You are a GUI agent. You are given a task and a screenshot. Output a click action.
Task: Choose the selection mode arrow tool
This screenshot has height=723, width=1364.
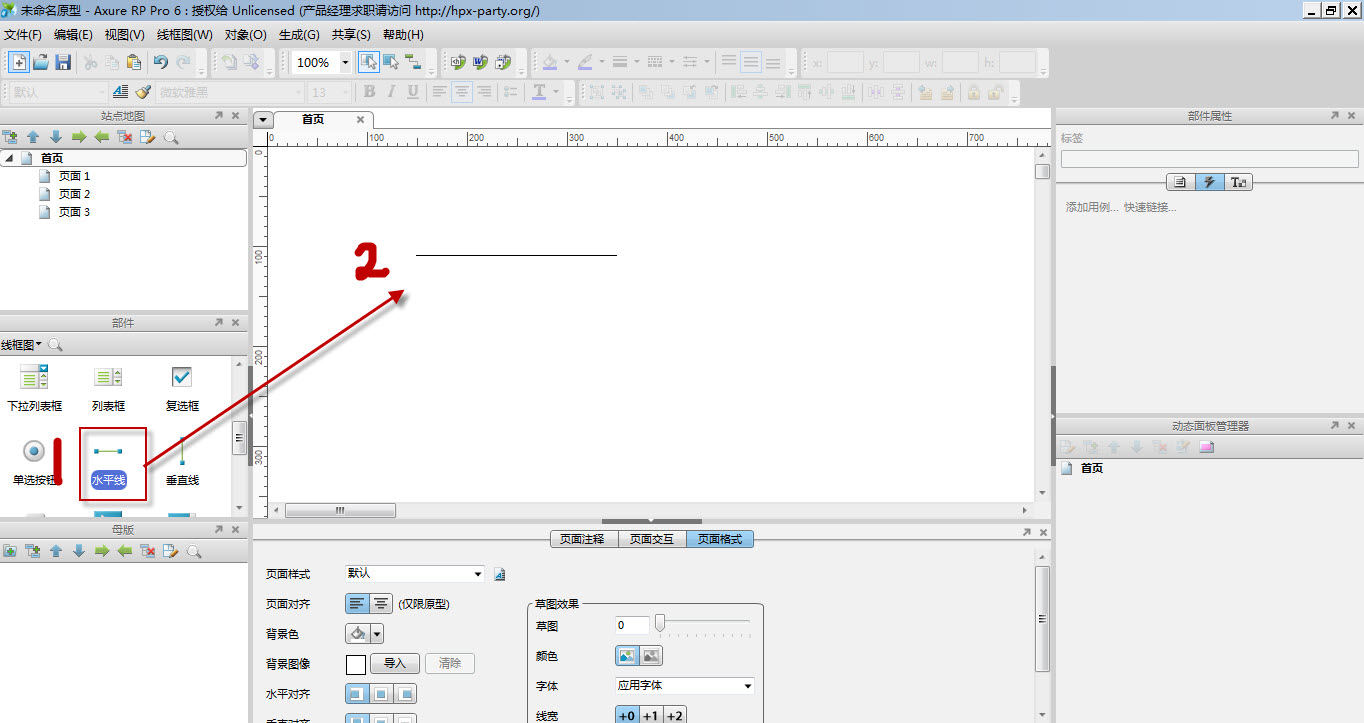[x=368, y=62]
